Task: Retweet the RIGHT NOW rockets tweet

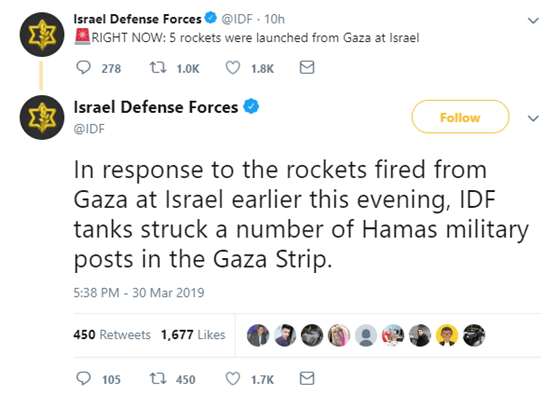Action: click(158, 68)
